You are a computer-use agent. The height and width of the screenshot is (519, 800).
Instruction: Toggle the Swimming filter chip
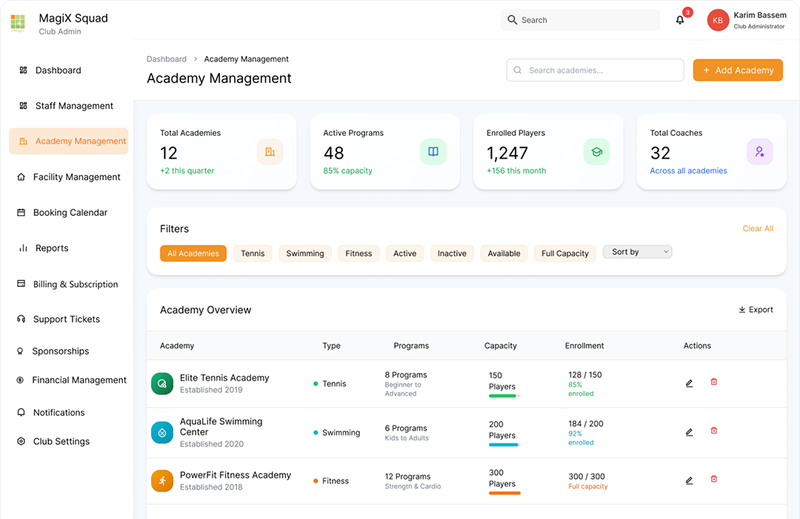tap(305, 254)
